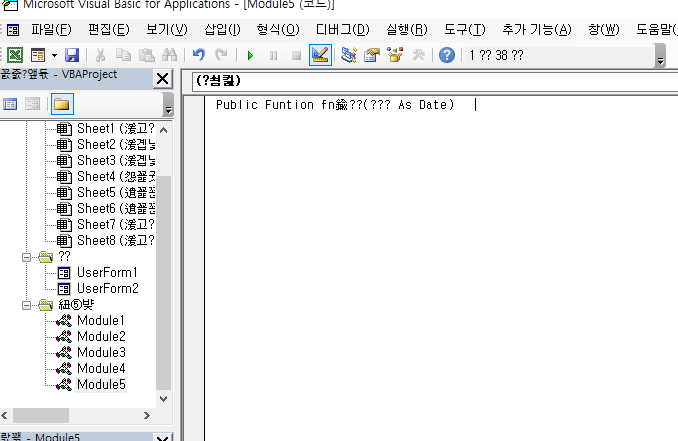Close the VBAProject explorer panel
Image resolution: width=678 pixels, height=441 pixels.
pyautogui.click(x=162, y=79)
